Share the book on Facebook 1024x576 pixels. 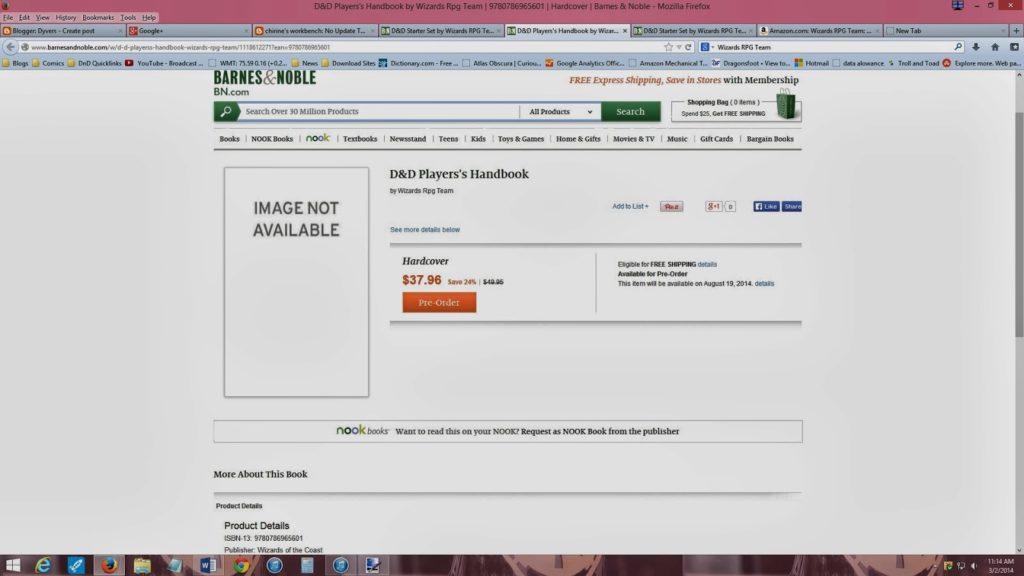tap(792, 206)
